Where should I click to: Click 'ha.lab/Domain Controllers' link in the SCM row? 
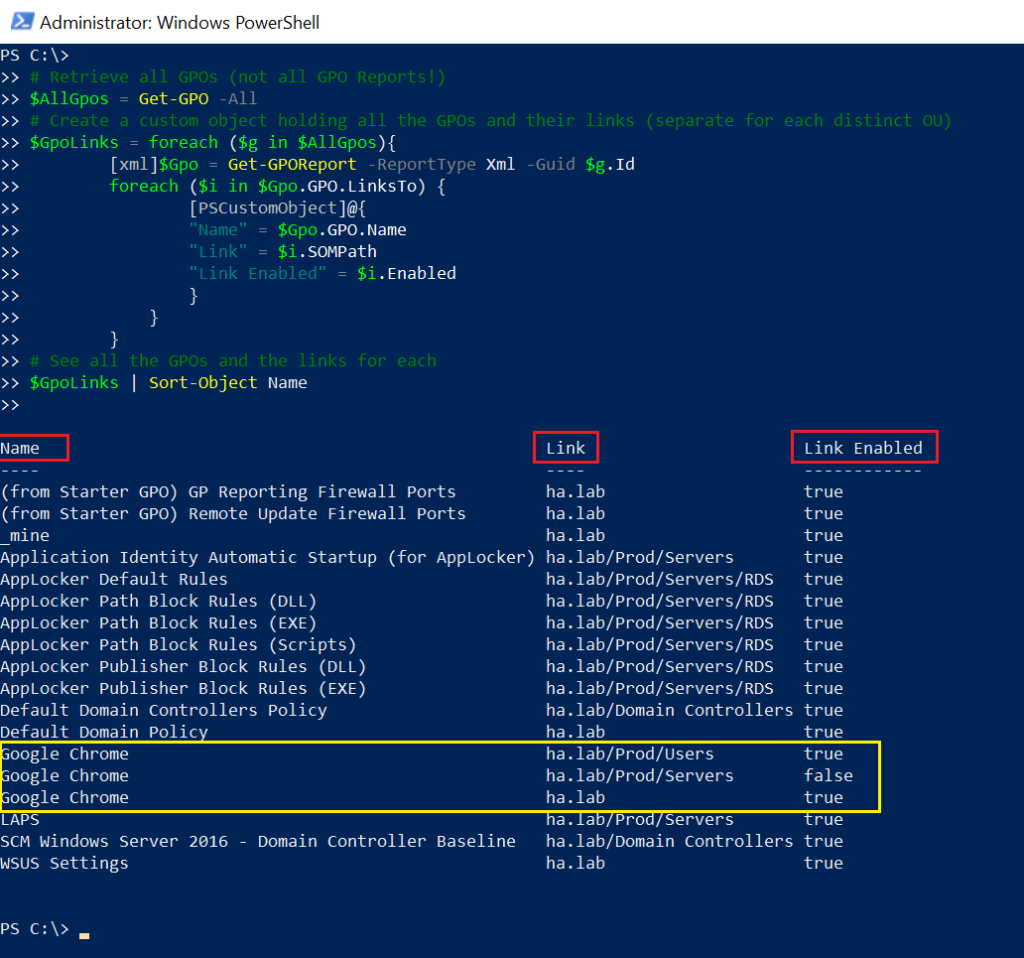[x=669, y=842]
